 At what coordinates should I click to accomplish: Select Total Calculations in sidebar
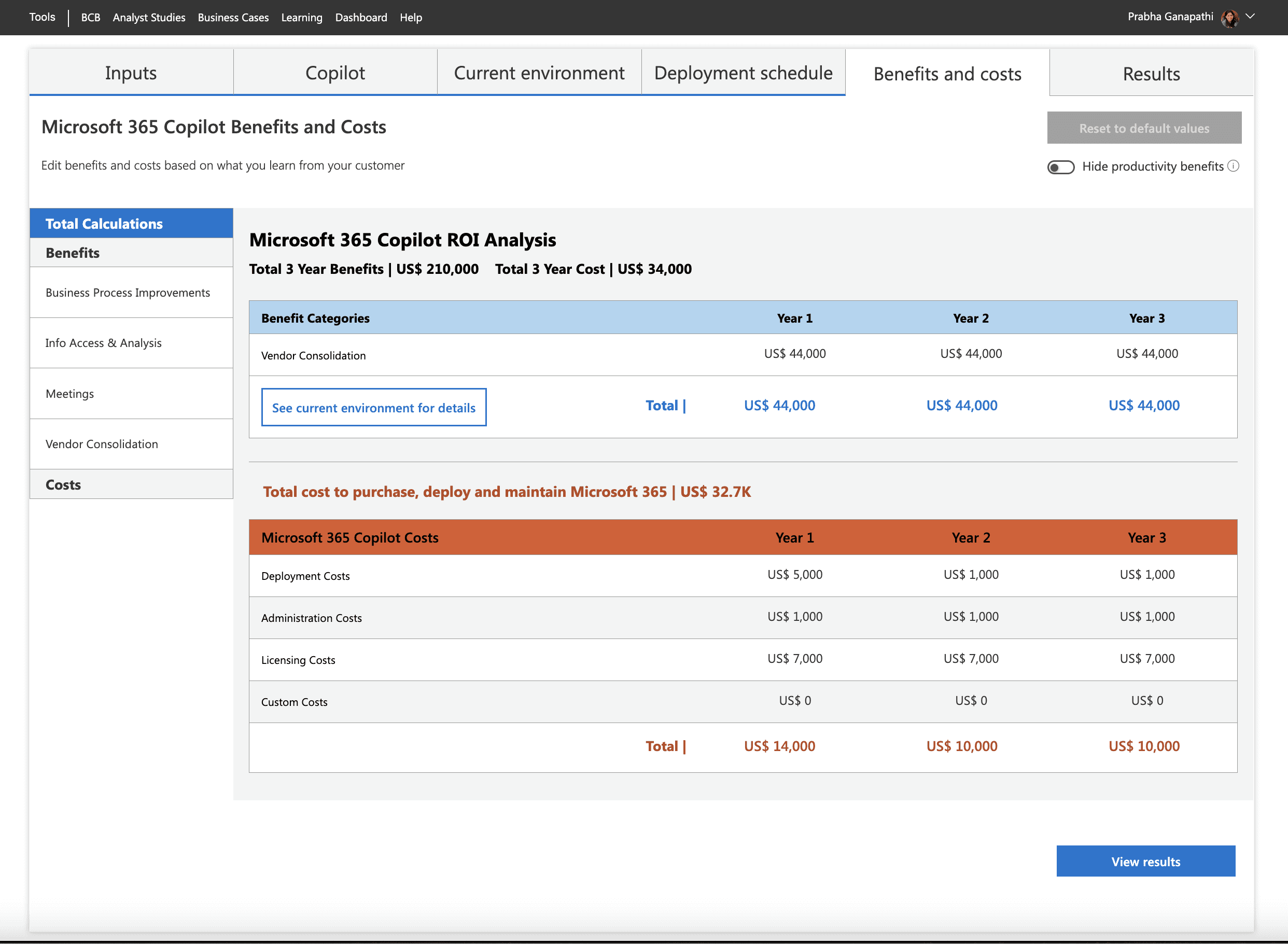click(131, 224)
